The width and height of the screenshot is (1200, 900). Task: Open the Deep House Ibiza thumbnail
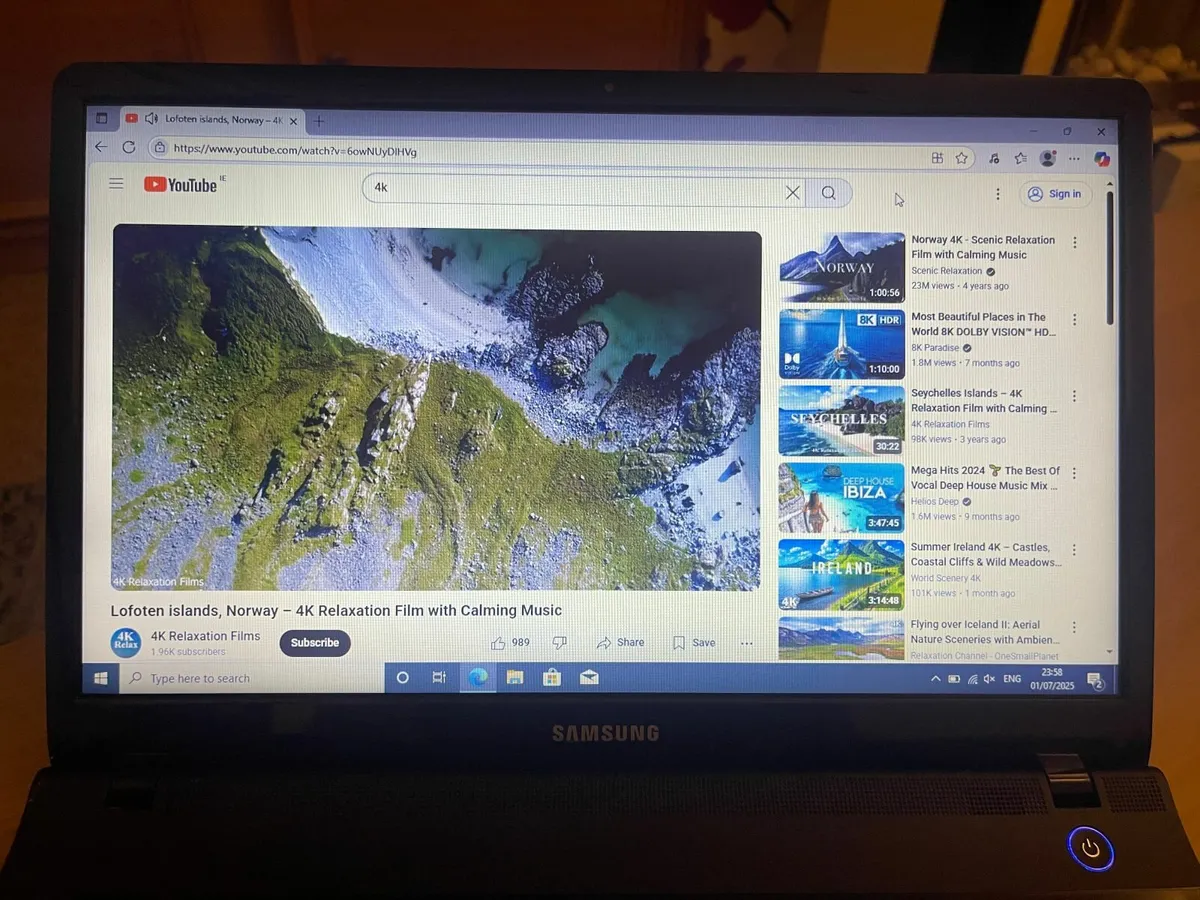click(842, 498)
